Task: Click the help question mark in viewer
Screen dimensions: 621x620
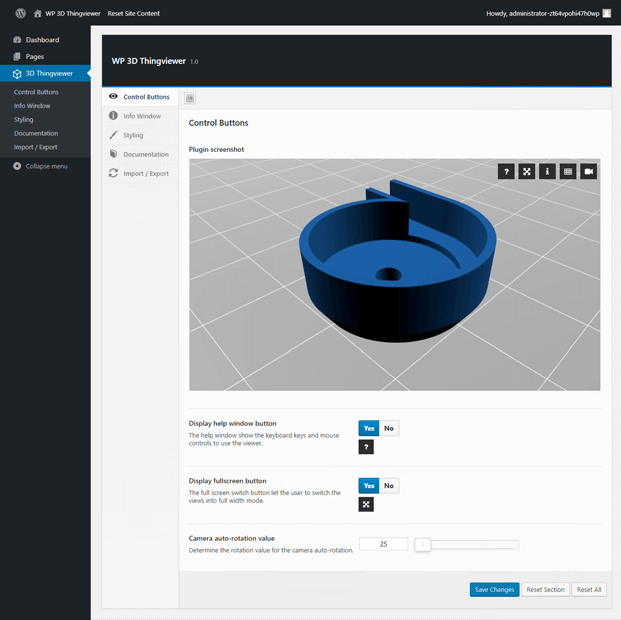Action: 506,172
